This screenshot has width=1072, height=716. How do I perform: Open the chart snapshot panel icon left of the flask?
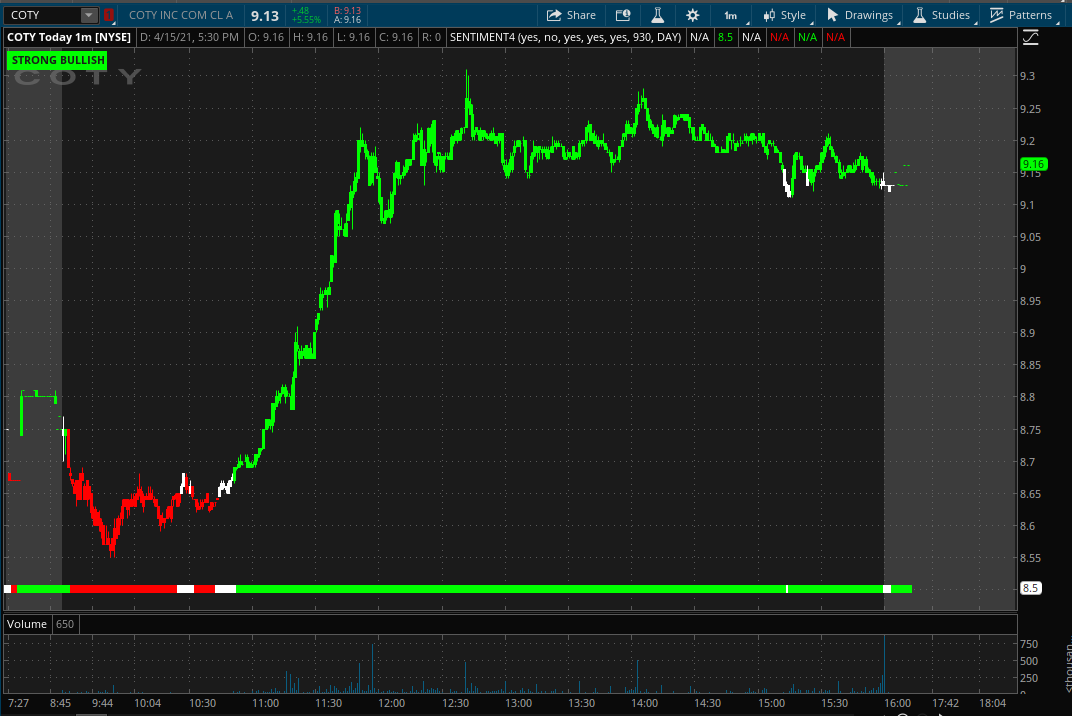[x=623, y=15]
